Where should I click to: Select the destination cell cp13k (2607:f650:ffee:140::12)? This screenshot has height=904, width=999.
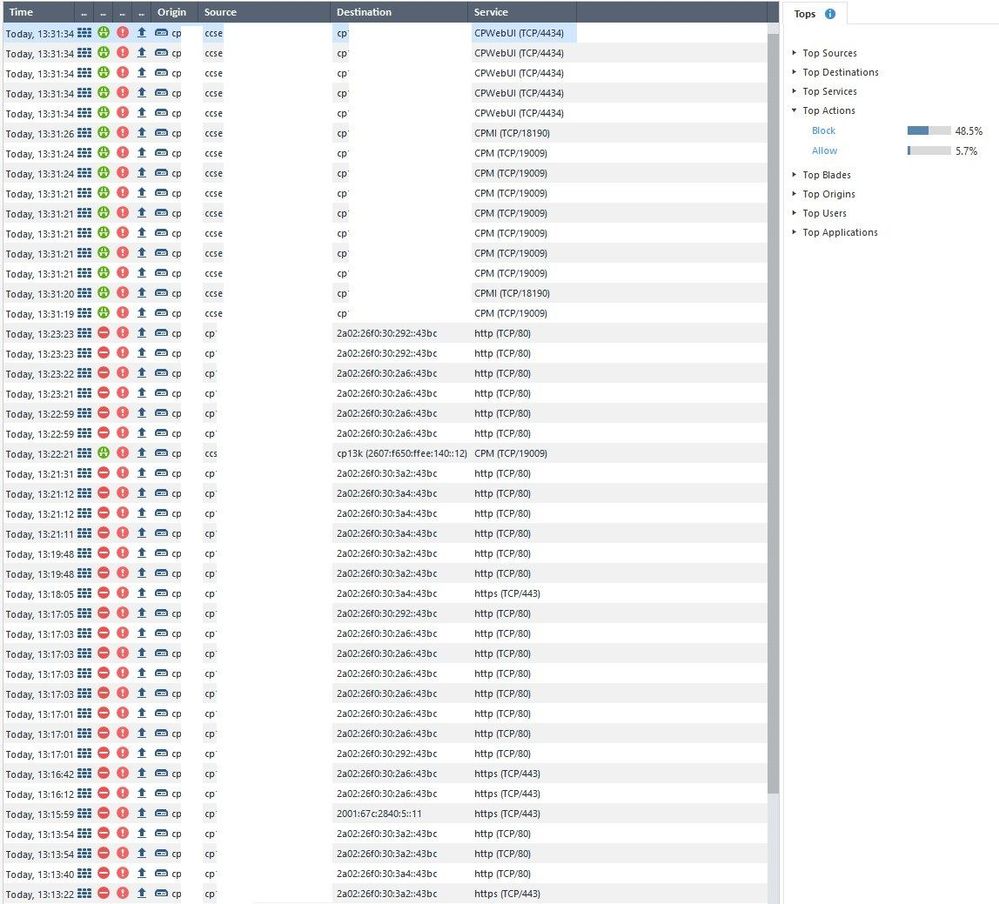click(401, 453)
